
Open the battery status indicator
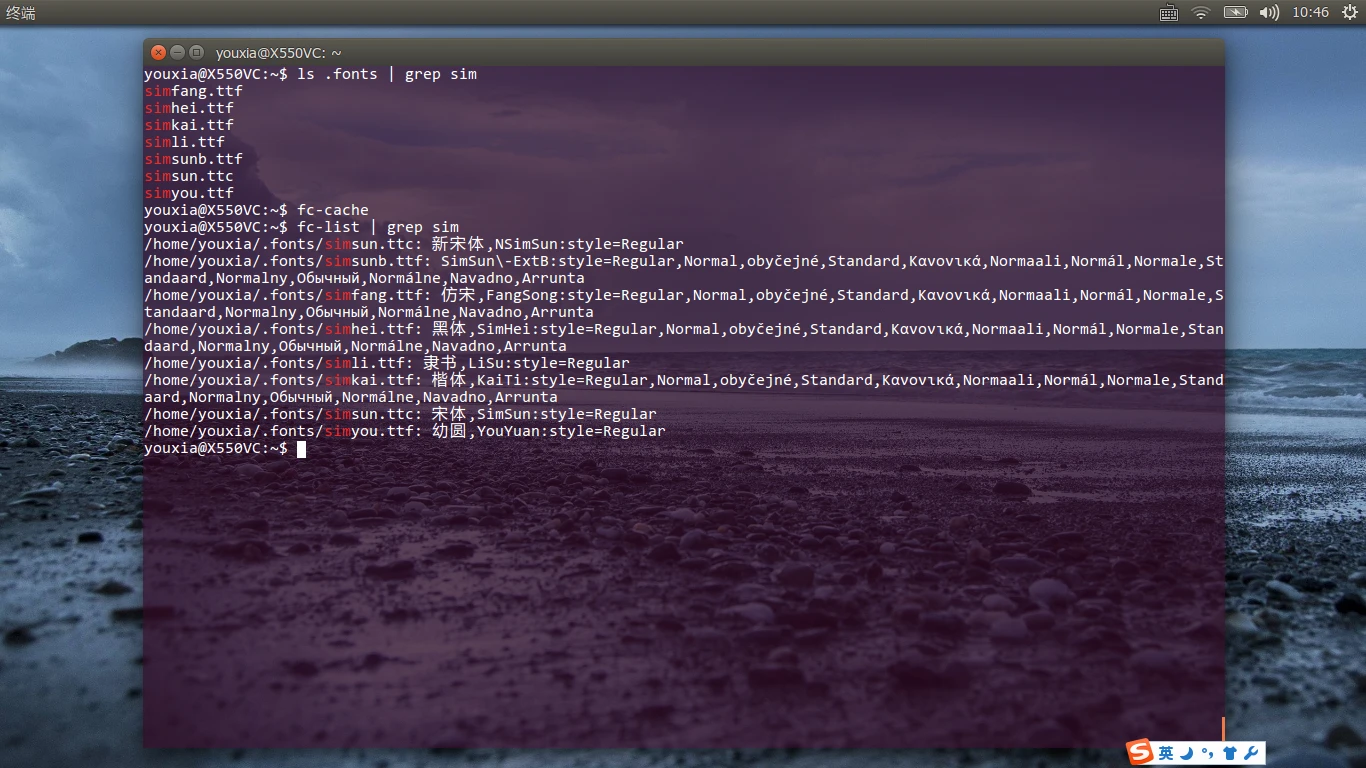[x=1236, y=13]
